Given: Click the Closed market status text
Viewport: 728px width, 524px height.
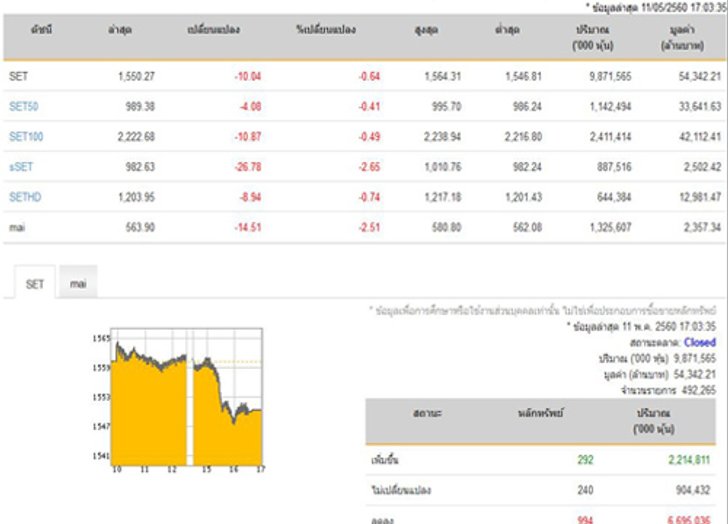Looking at the screenshot, I should tap(700, 343).
